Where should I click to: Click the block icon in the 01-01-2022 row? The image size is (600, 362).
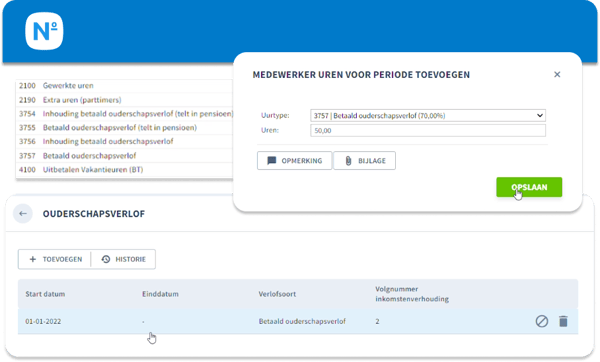(541, 321)
